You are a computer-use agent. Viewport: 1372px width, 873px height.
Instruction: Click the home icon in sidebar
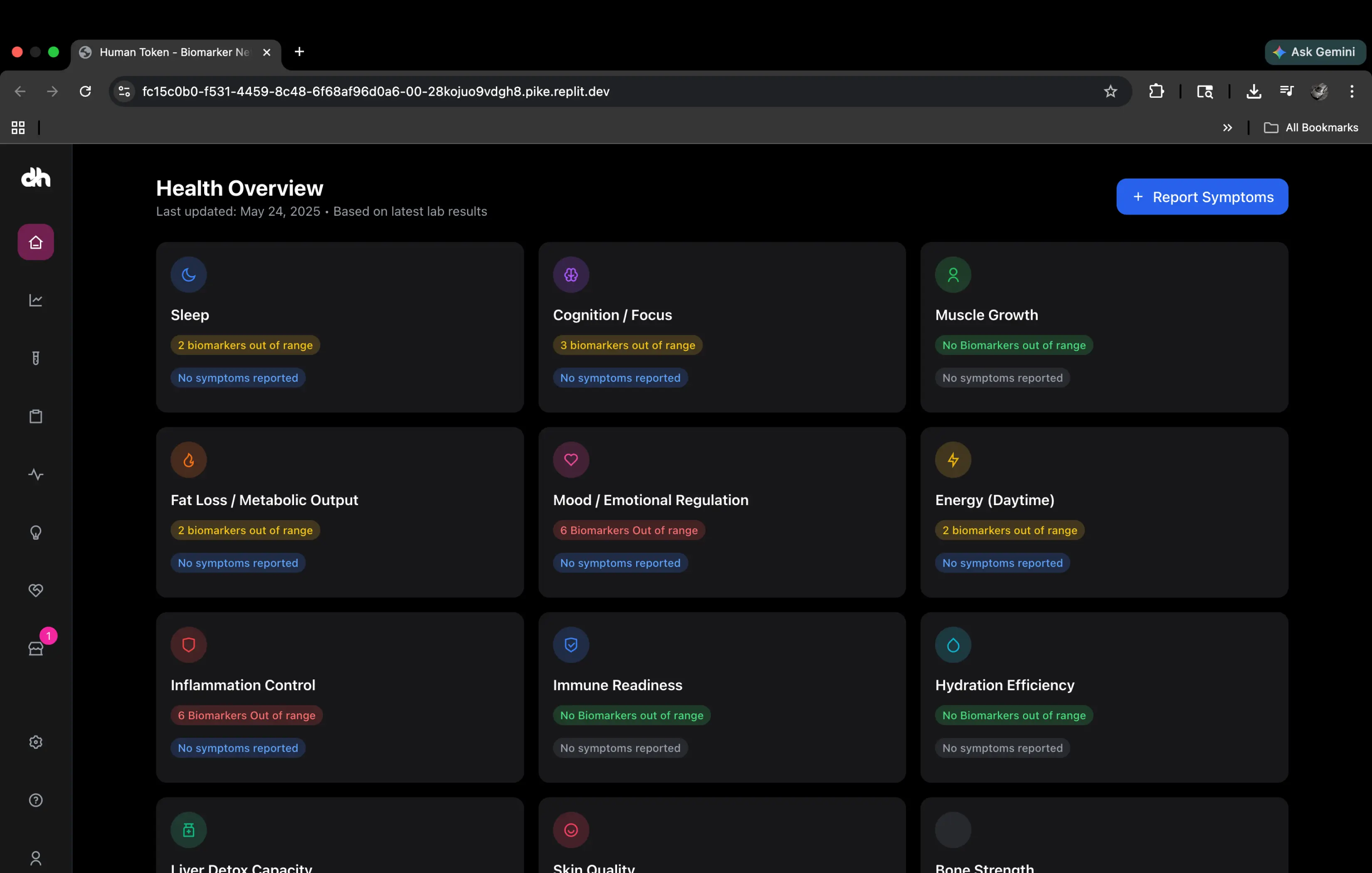tap(35, 242)
